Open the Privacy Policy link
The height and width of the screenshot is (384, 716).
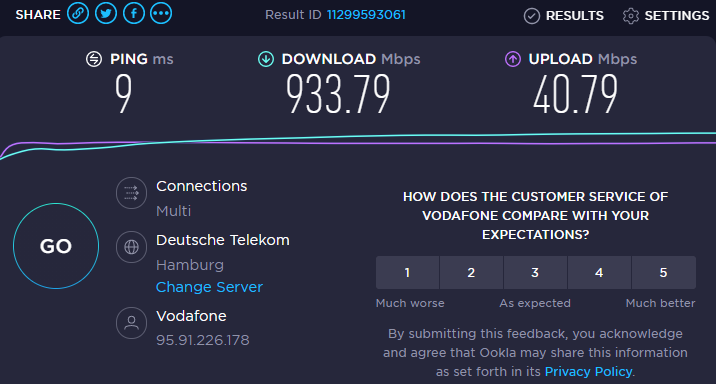coord(589,372)
